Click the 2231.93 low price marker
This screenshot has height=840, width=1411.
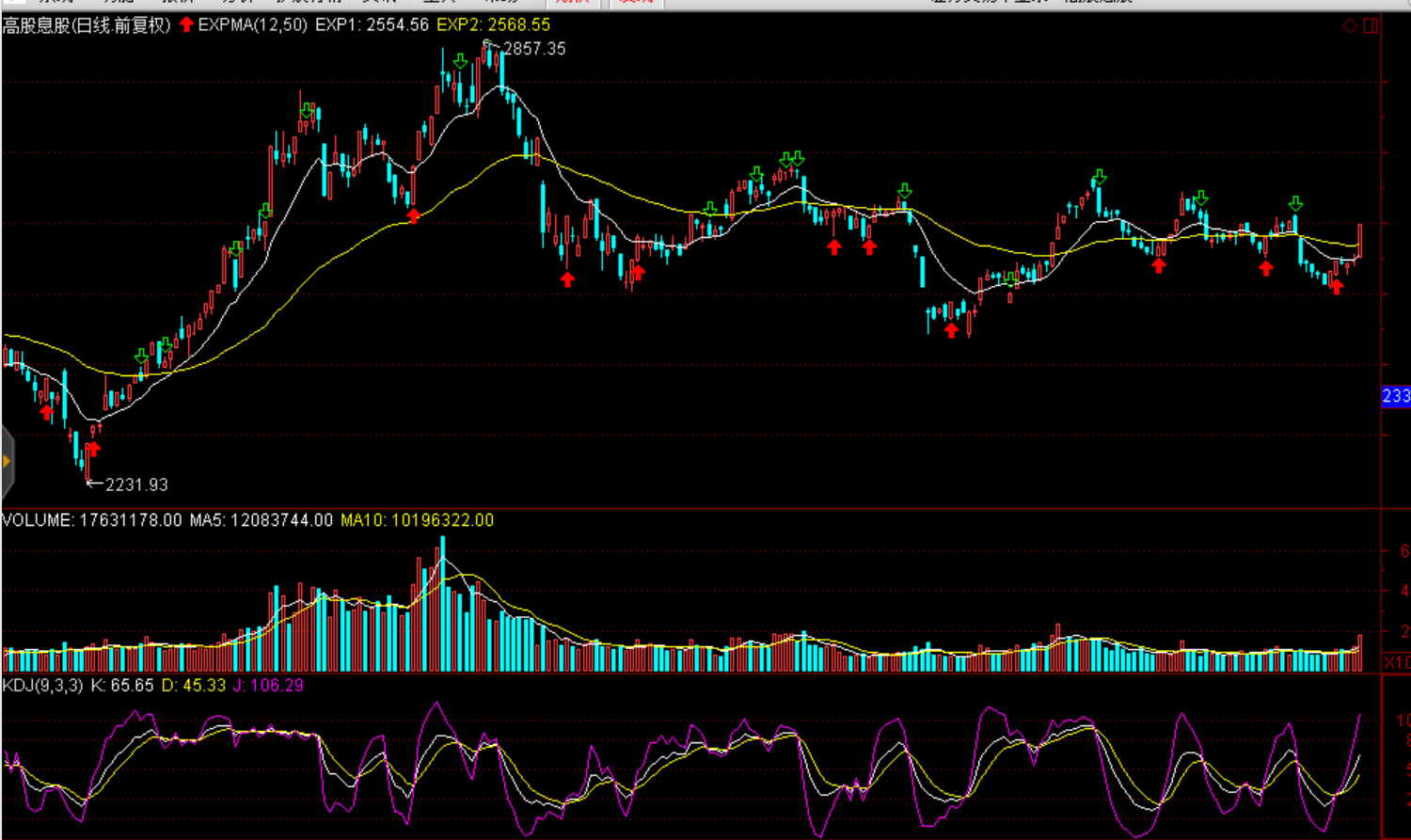coord(136,484)
